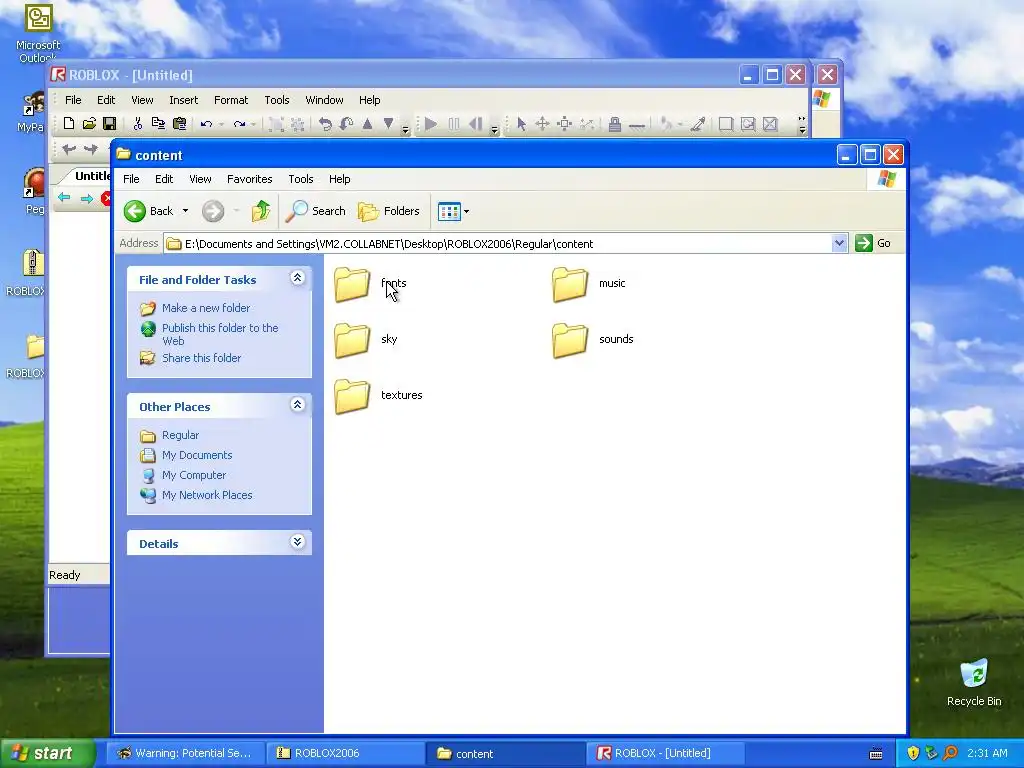Viewport: 1024px width, 768px height.
Task: Click the cyan forward arrow in ROBLOX browser pane
Action: (x=86, y=198)
